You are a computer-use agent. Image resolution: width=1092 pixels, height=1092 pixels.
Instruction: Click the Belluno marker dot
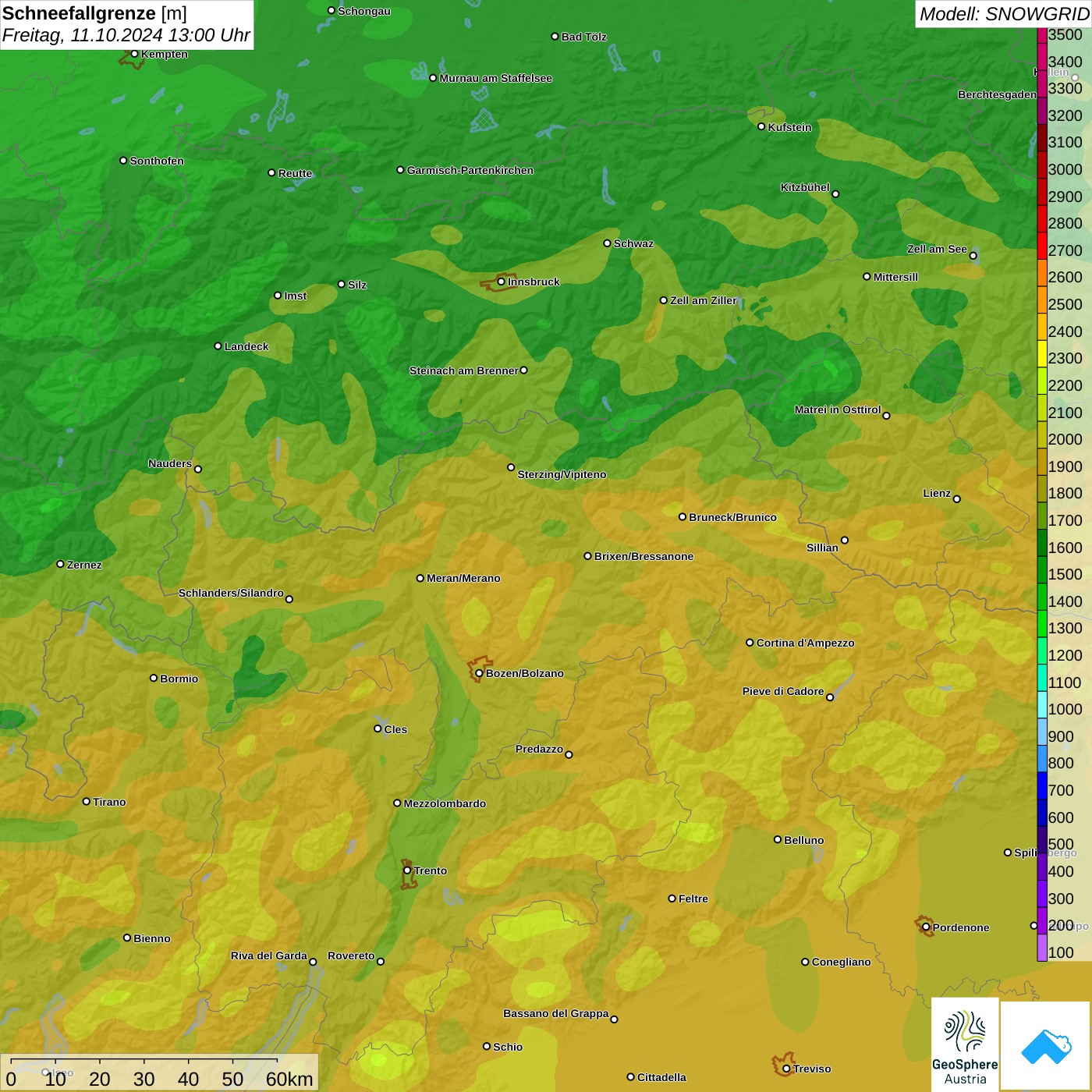[x=778, y=839]
